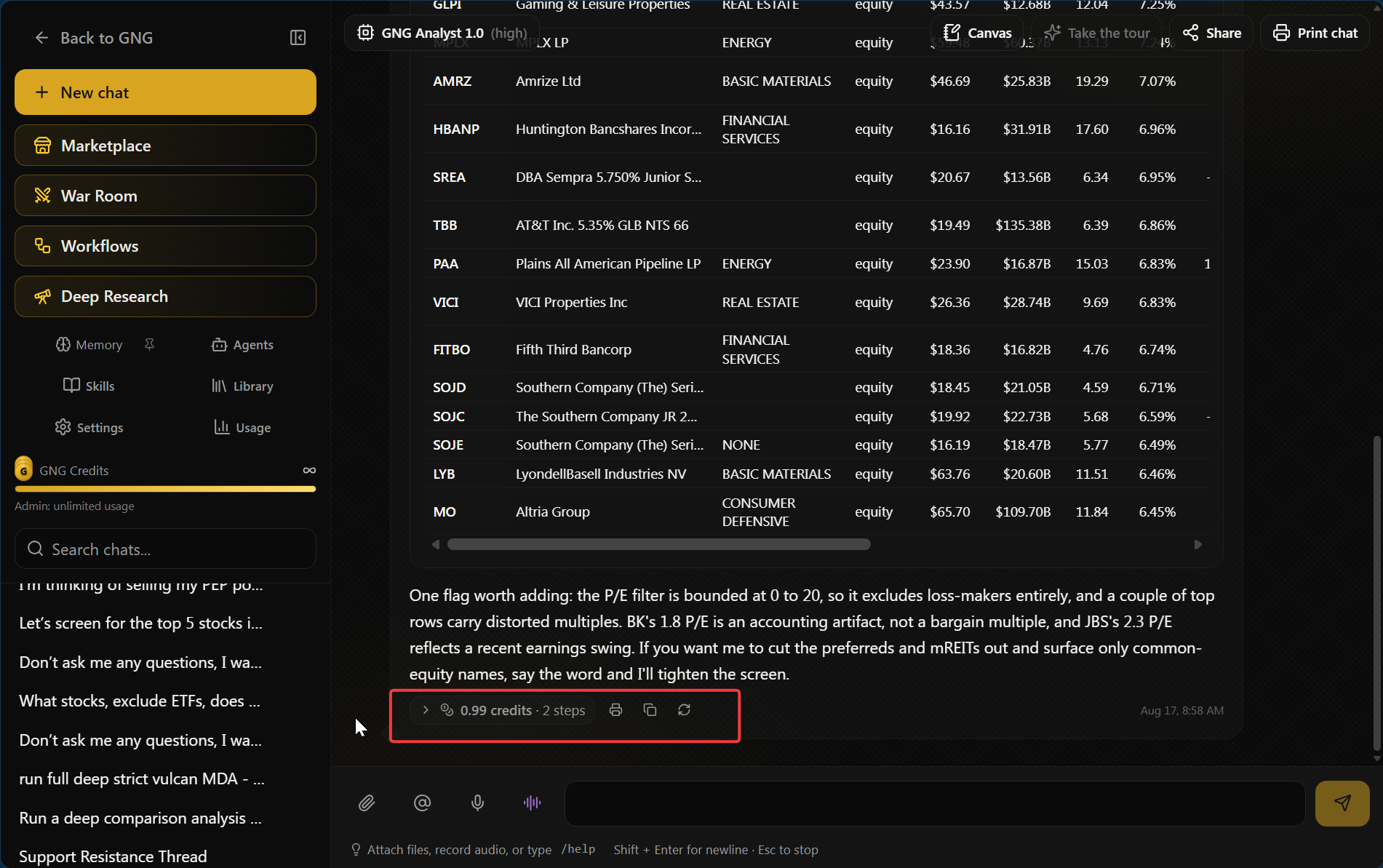1383x868 pixels.
Task: Open Workflows page
Action: pyautogui.click(x=165, y=246)
